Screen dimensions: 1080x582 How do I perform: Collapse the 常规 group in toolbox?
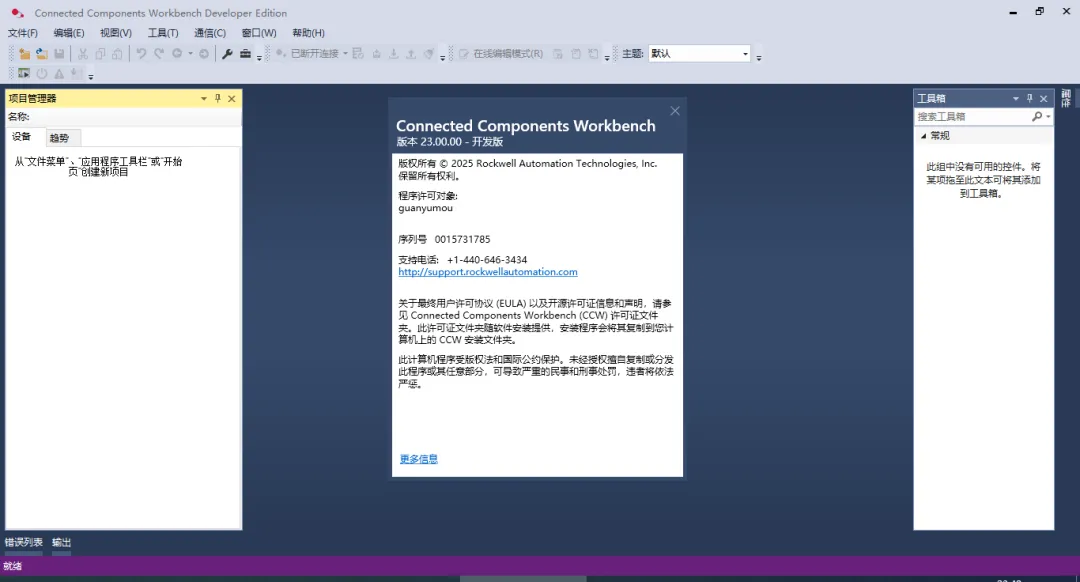coord(924,136)
